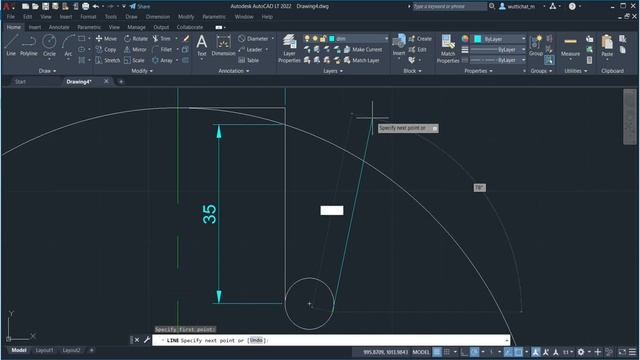
Task: Toggle group selection highlighted icon in Groups panel
Action: (x=549, y=60)
